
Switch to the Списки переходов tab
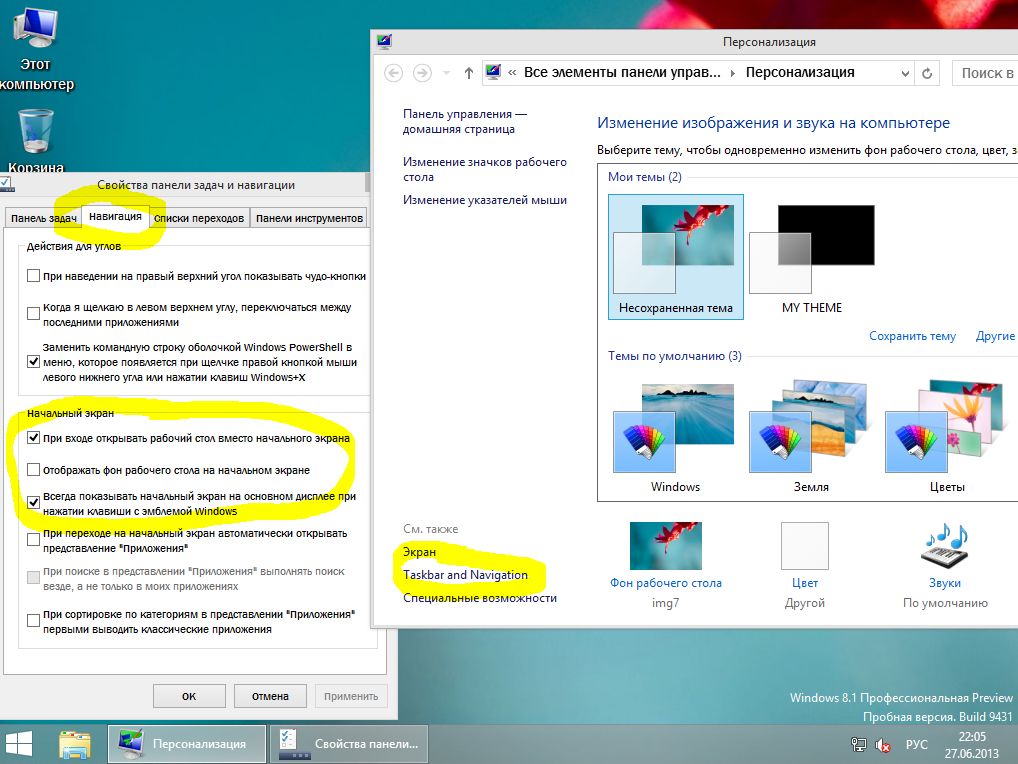[198, 218]
